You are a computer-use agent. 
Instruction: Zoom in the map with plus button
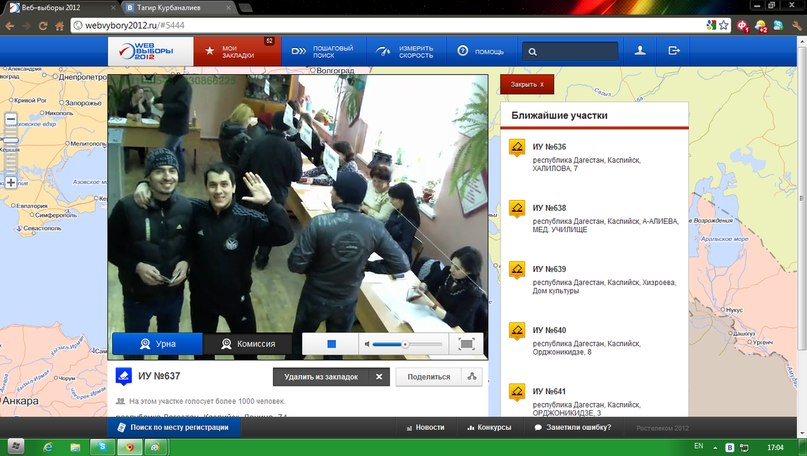point(11,183)
